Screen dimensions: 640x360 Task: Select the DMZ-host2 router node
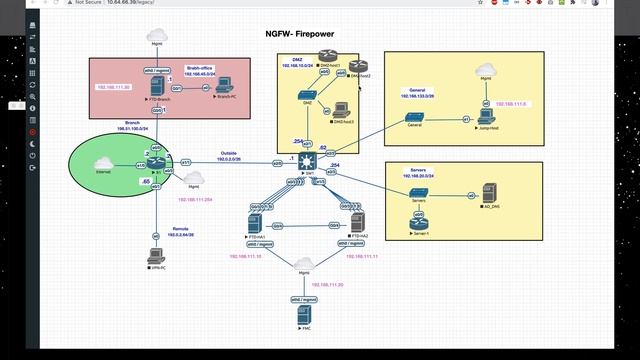(x=358, y=66)
